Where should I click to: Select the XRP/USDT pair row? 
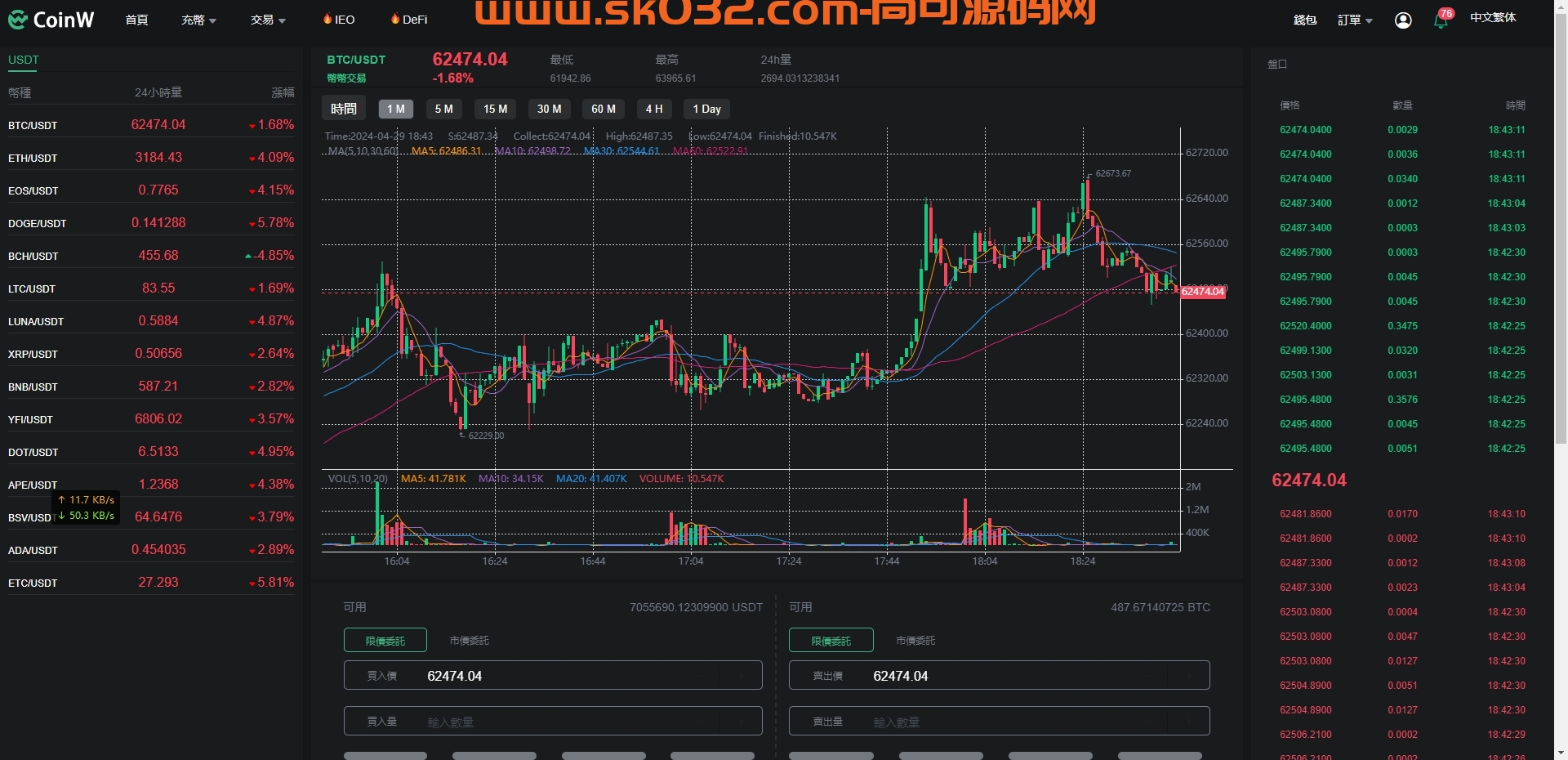151,354
